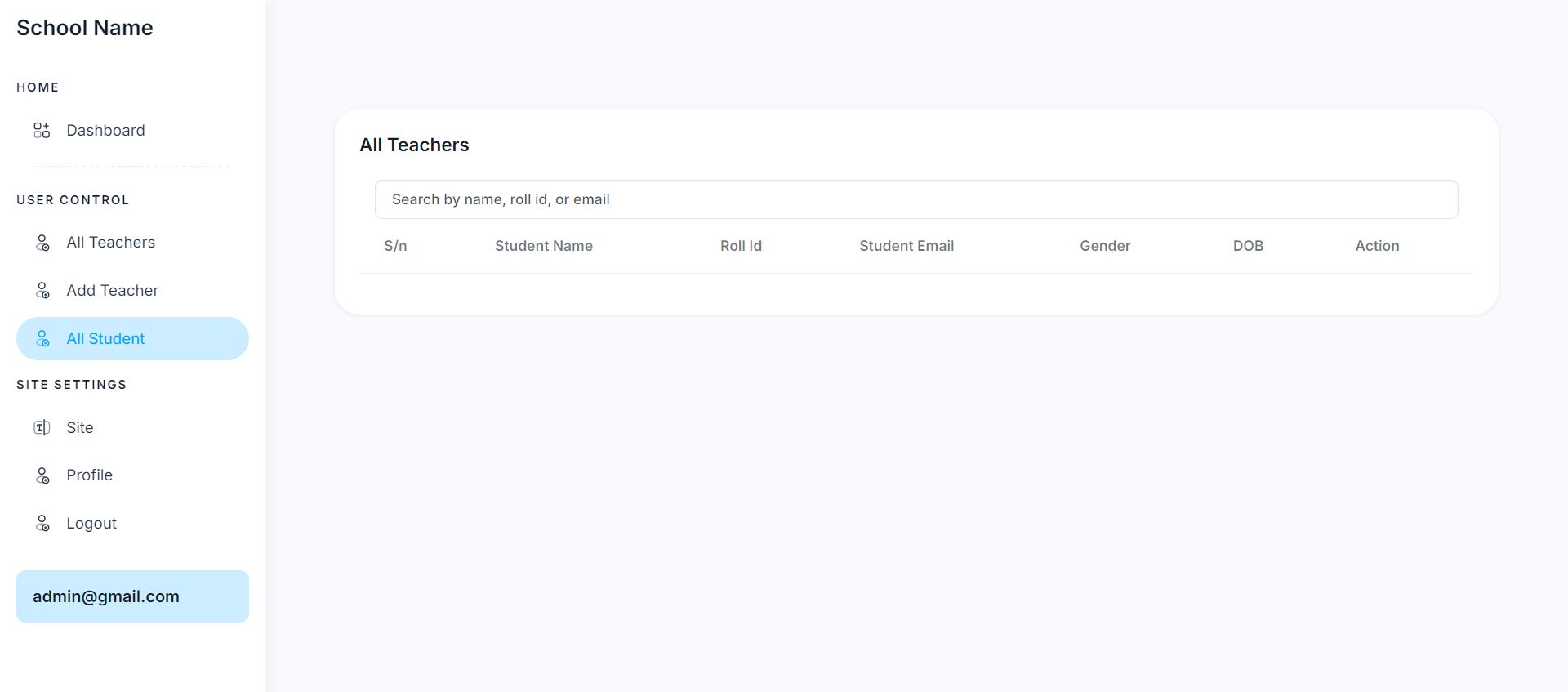Navigate to Profile page
The image size is (1568, 692).
click(x=89, y=475)
